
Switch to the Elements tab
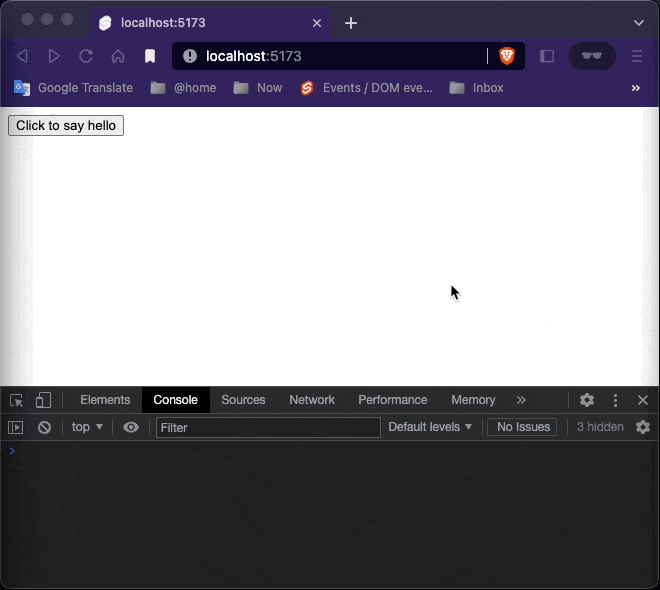(105, 400)
